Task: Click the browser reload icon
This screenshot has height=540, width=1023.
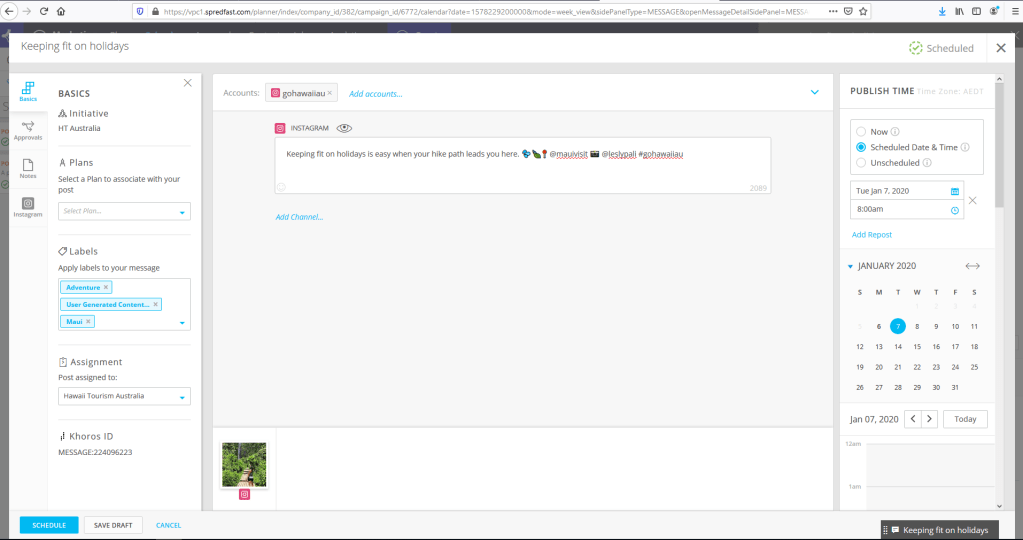Action: pyautogui.click(x=44, y=11)
